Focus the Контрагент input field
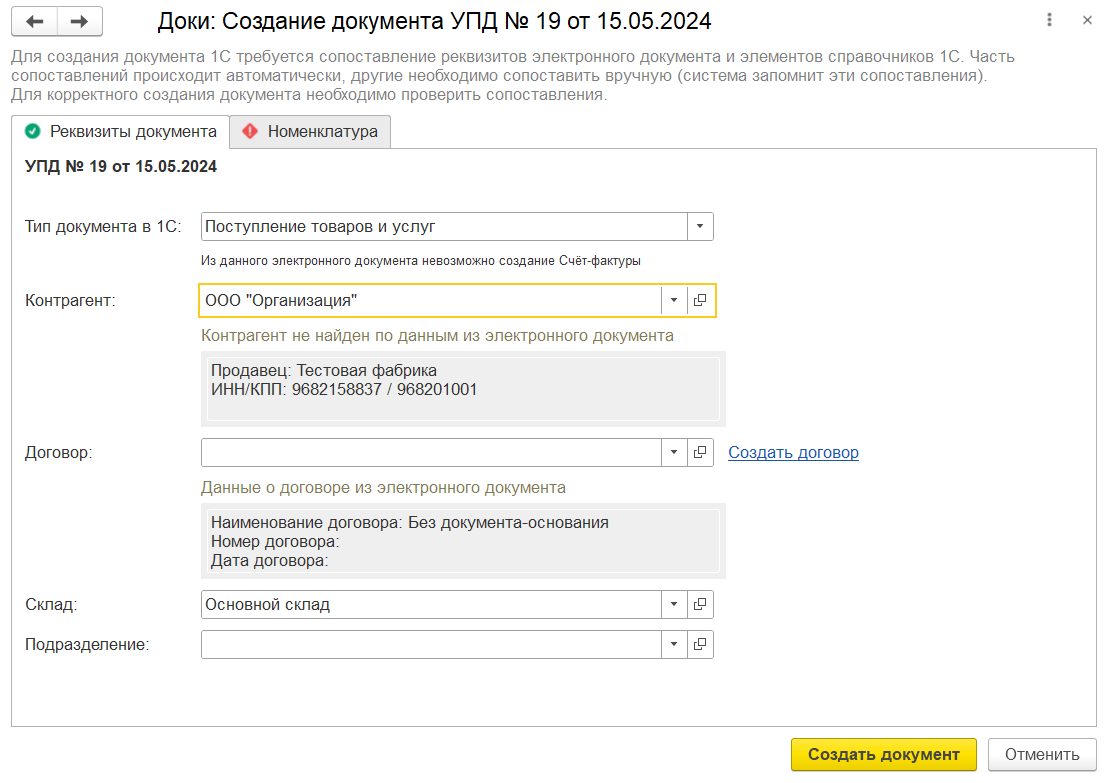Image resolution: width=1113 pixels, height=783 pixels. [x=431, y=300]
